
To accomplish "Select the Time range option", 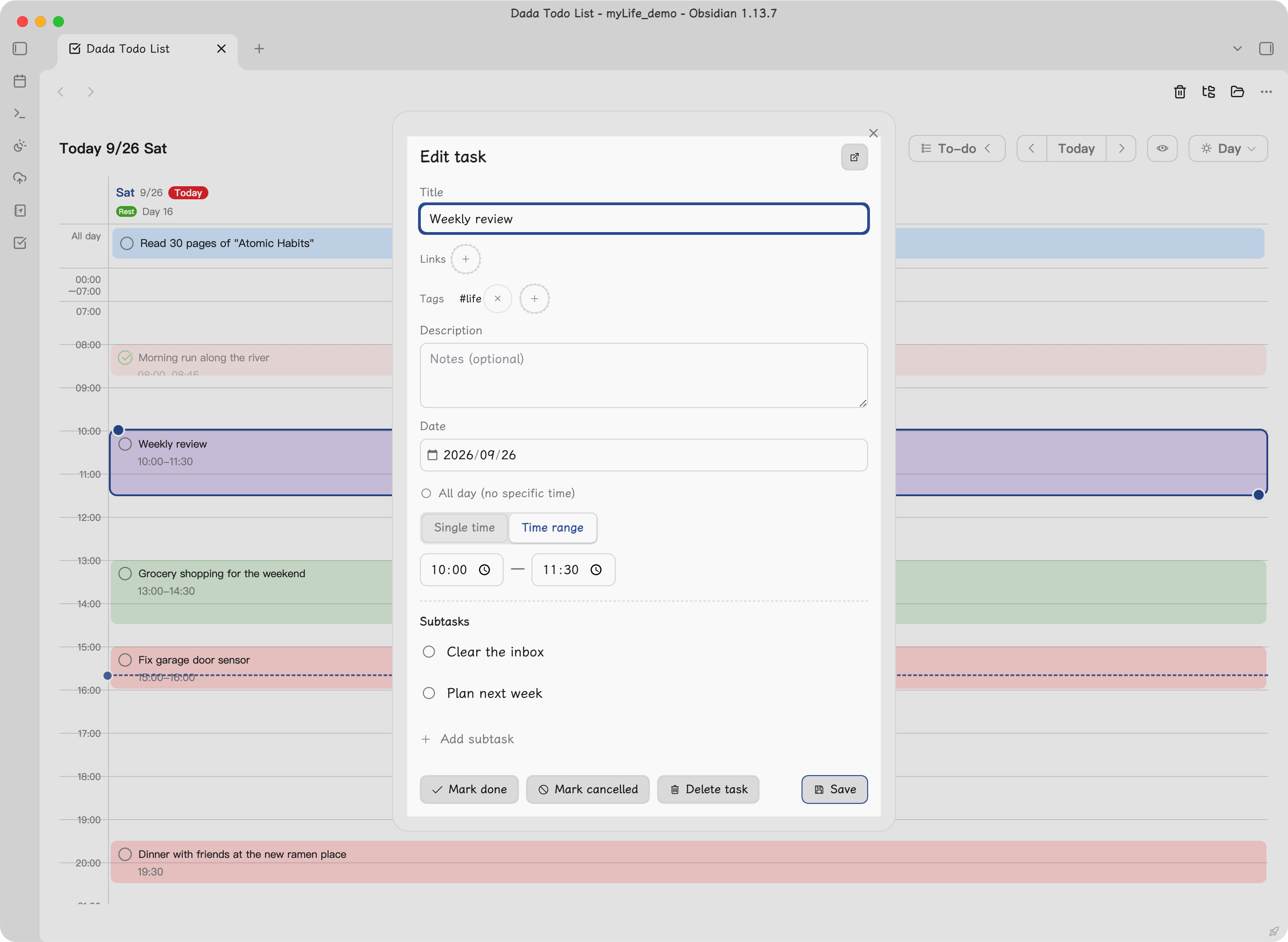I will 552,527.
